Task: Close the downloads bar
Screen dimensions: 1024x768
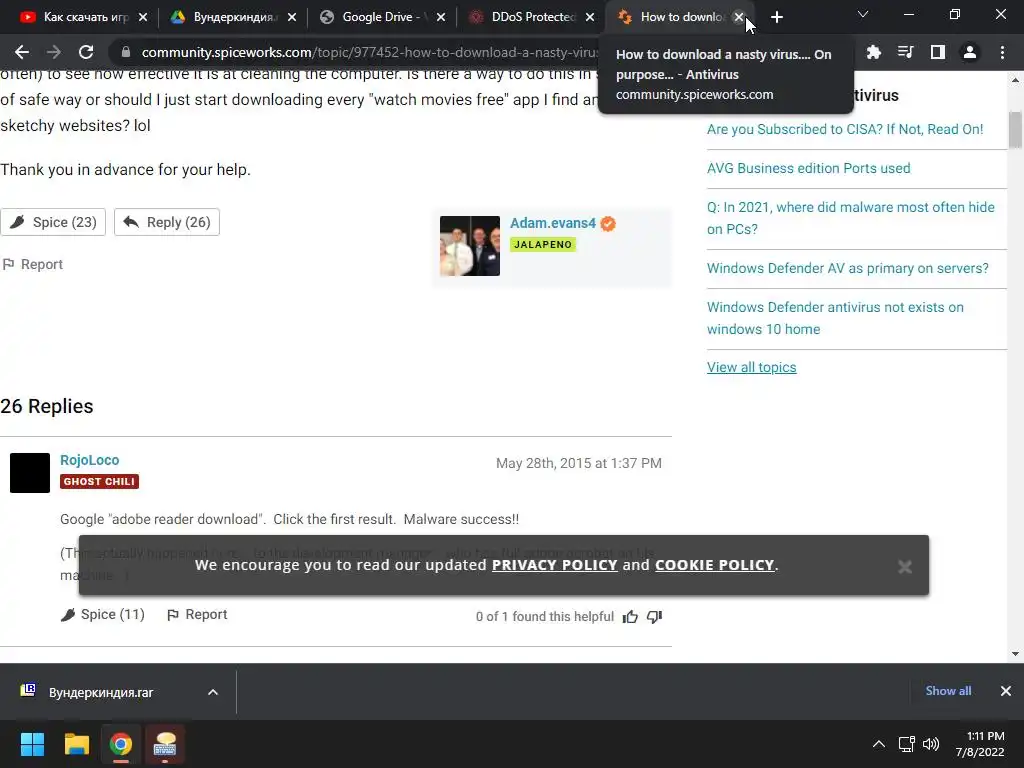Action: pyautogui.click(x=1006, y=691)
